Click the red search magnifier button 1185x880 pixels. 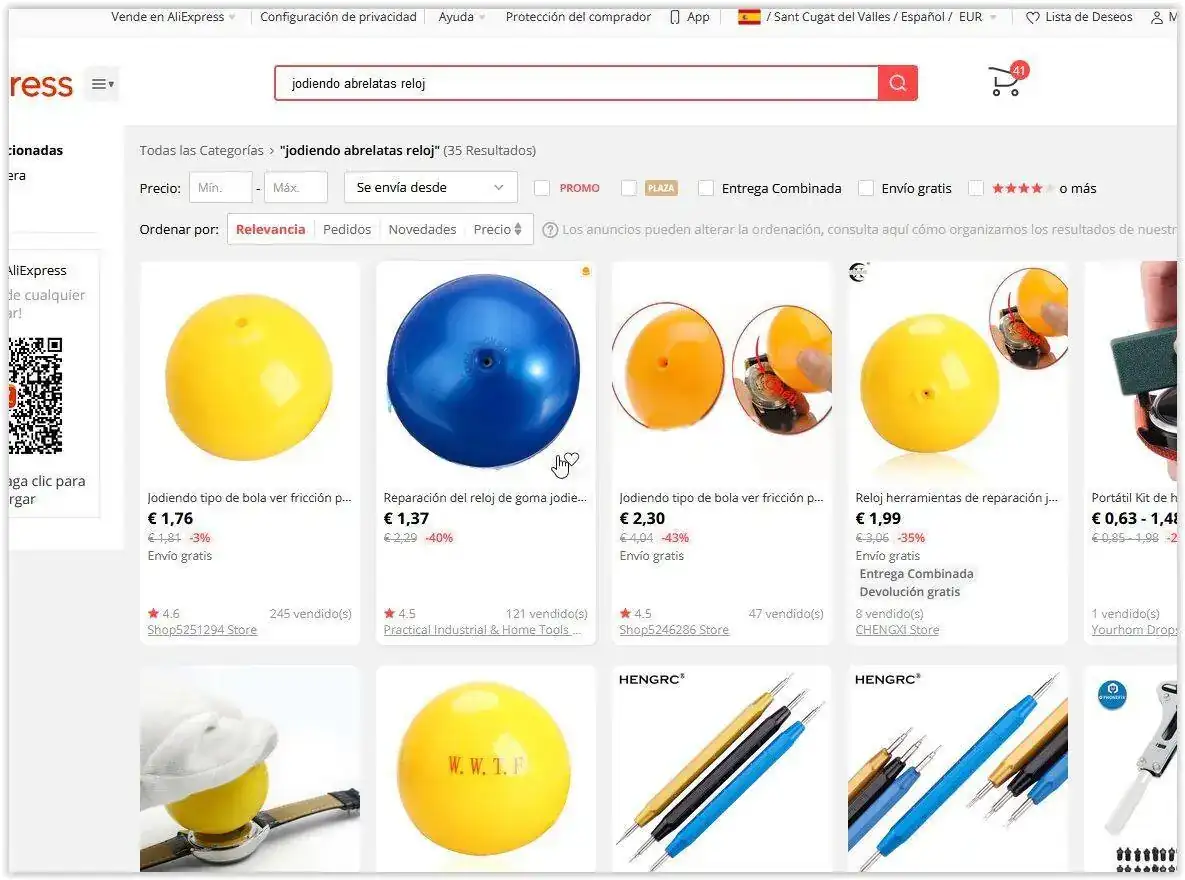[897, 83]
